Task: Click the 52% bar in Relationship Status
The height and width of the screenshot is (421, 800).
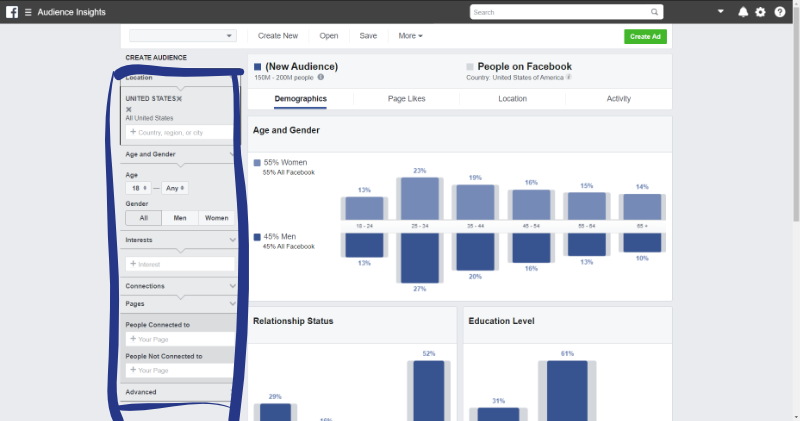Action: [429, 391]
